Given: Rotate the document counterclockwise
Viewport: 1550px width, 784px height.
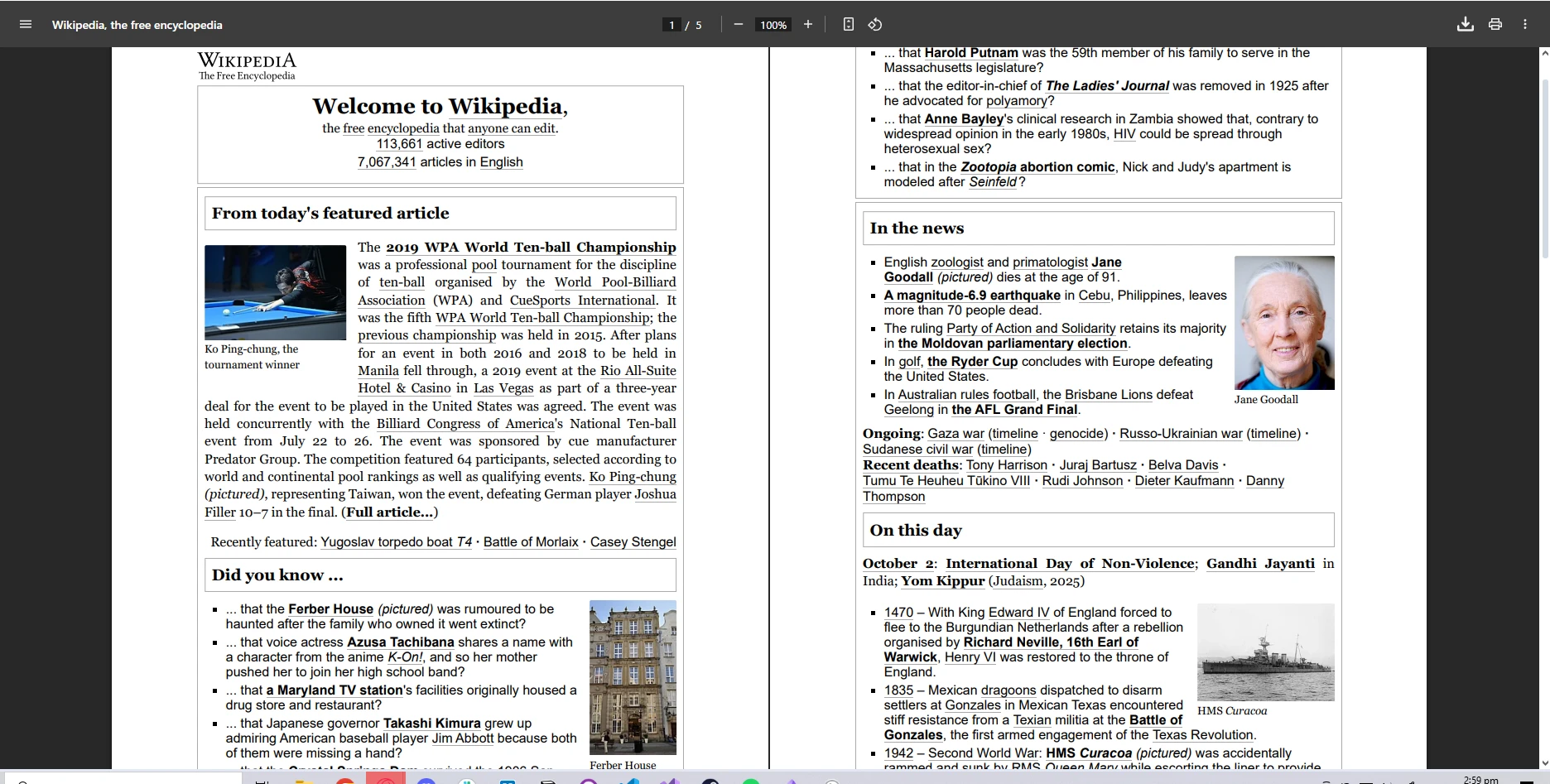Looking at the screenshot, I should coord(875,25).
